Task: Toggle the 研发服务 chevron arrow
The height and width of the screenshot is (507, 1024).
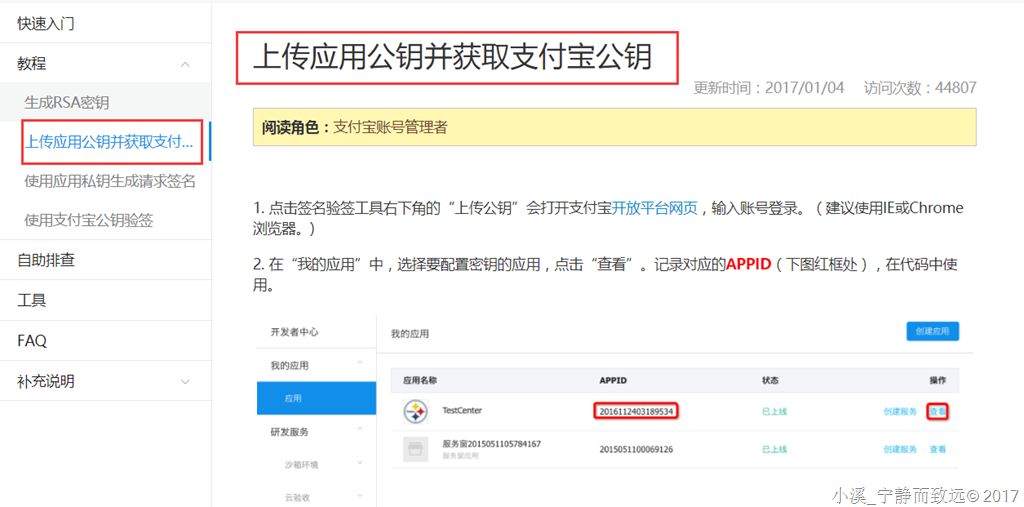Action: (x=360, y=429)
